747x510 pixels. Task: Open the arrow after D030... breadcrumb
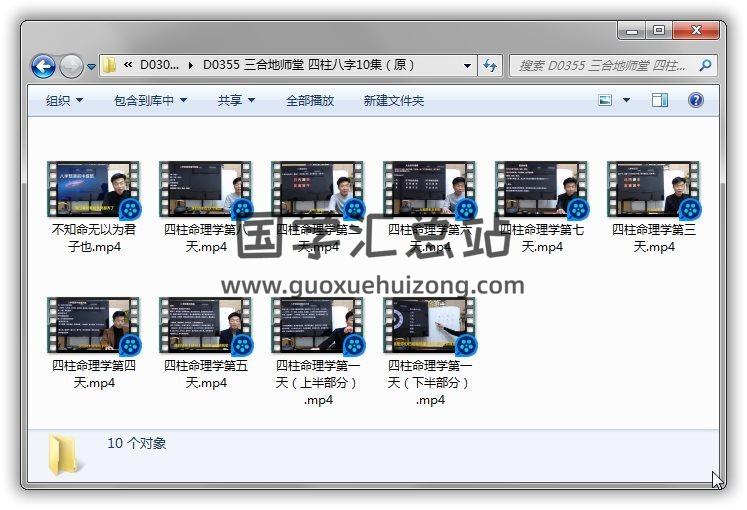191,65
